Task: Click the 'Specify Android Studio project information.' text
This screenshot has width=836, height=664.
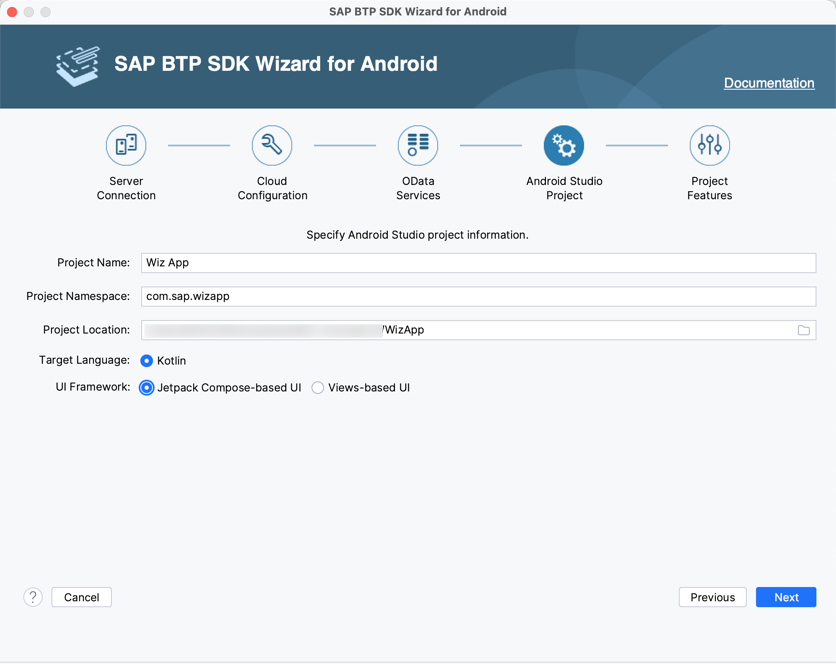Action: pos(417,235)
